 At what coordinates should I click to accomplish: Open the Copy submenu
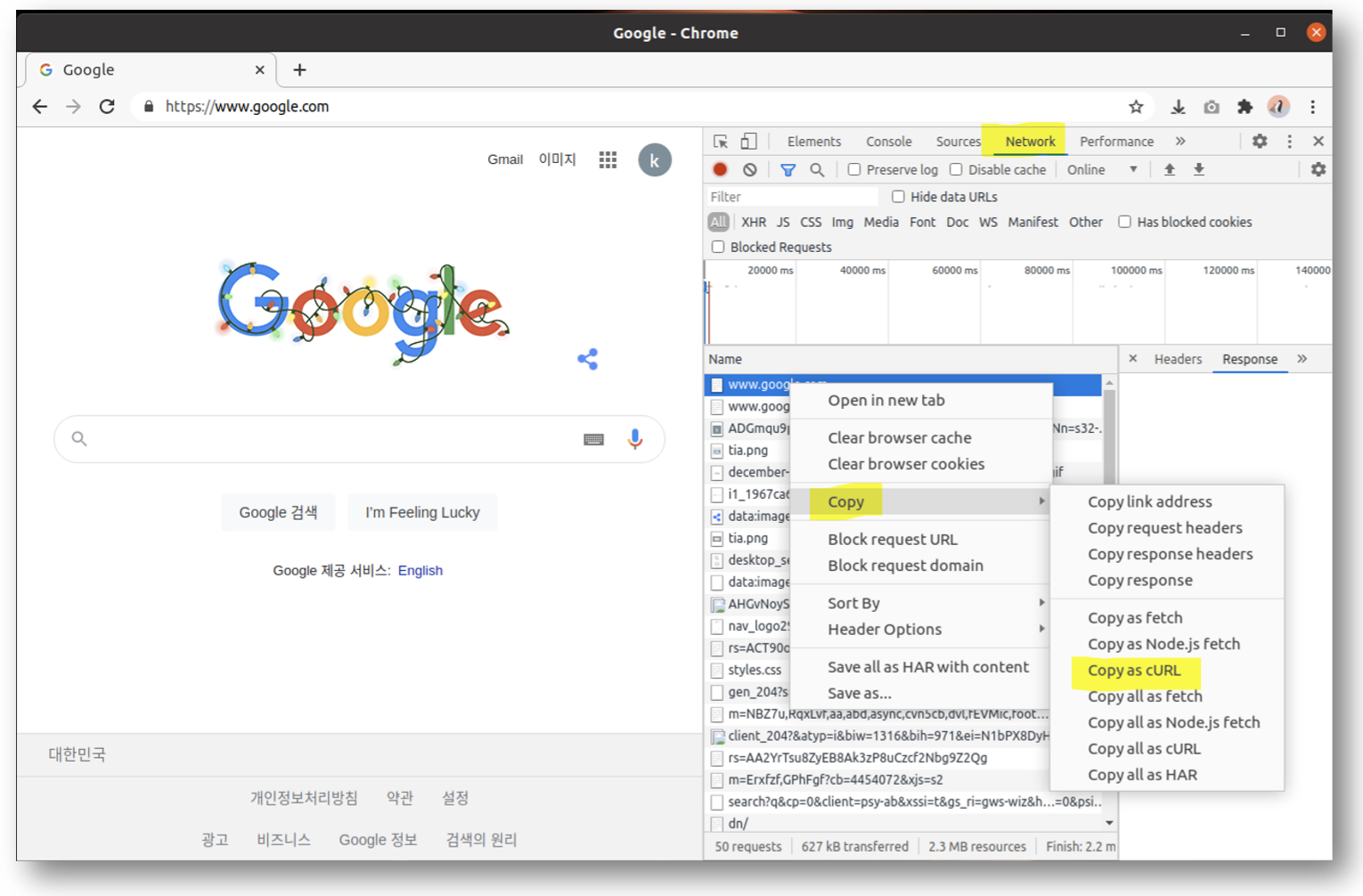coord(921,501)
